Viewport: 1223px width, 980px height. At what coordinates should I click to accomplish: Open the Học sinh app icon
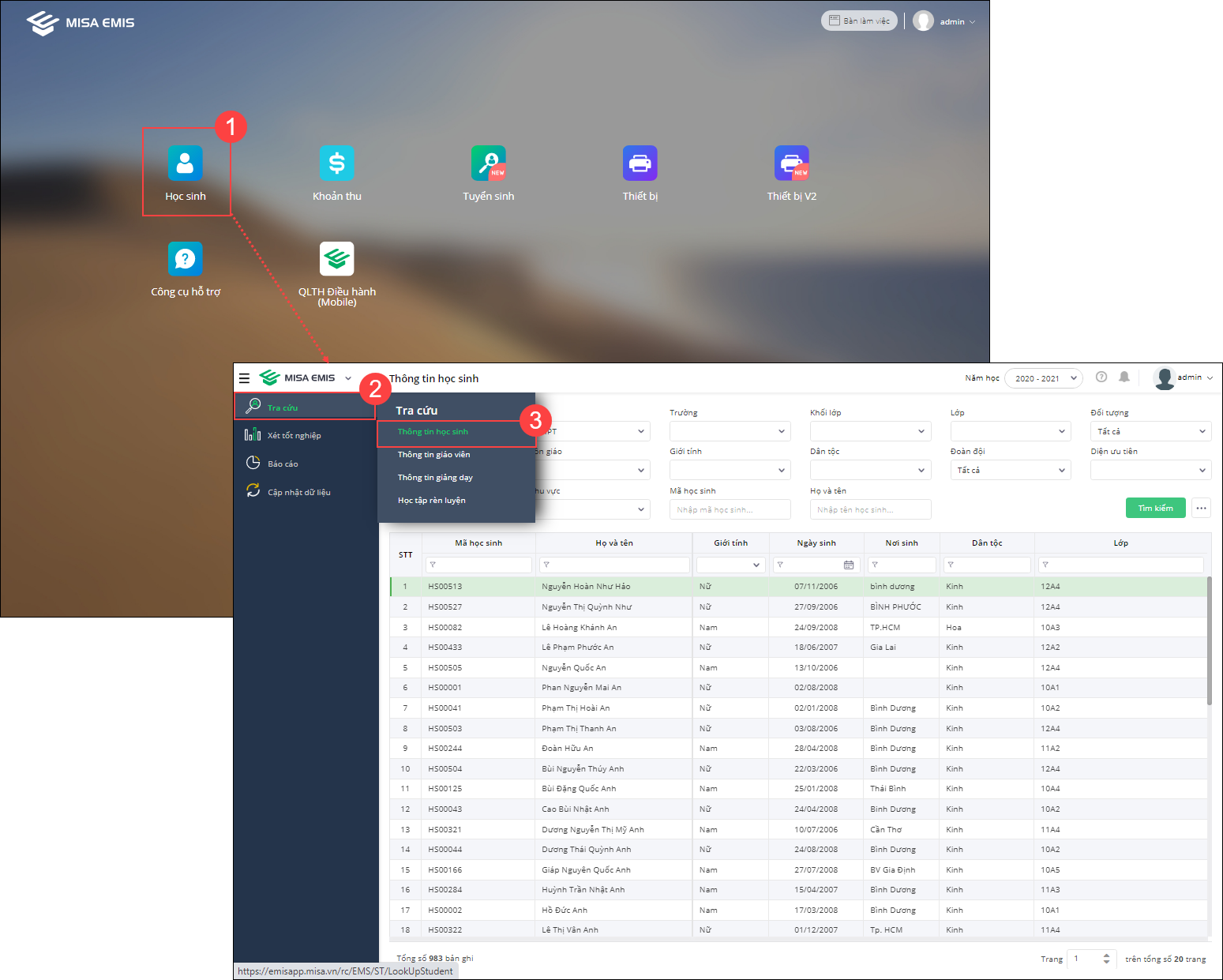click(x=186, y=163)
